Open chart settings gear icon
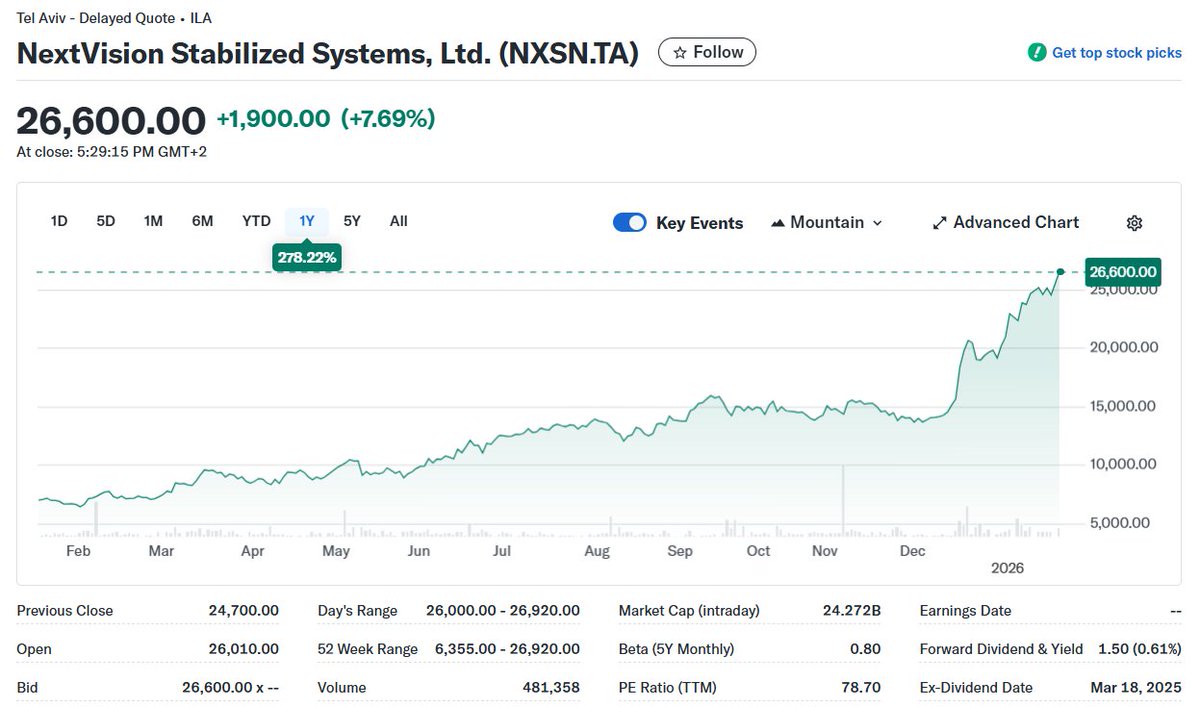Screen dimensions: 1200x707 pos(1134,223)
